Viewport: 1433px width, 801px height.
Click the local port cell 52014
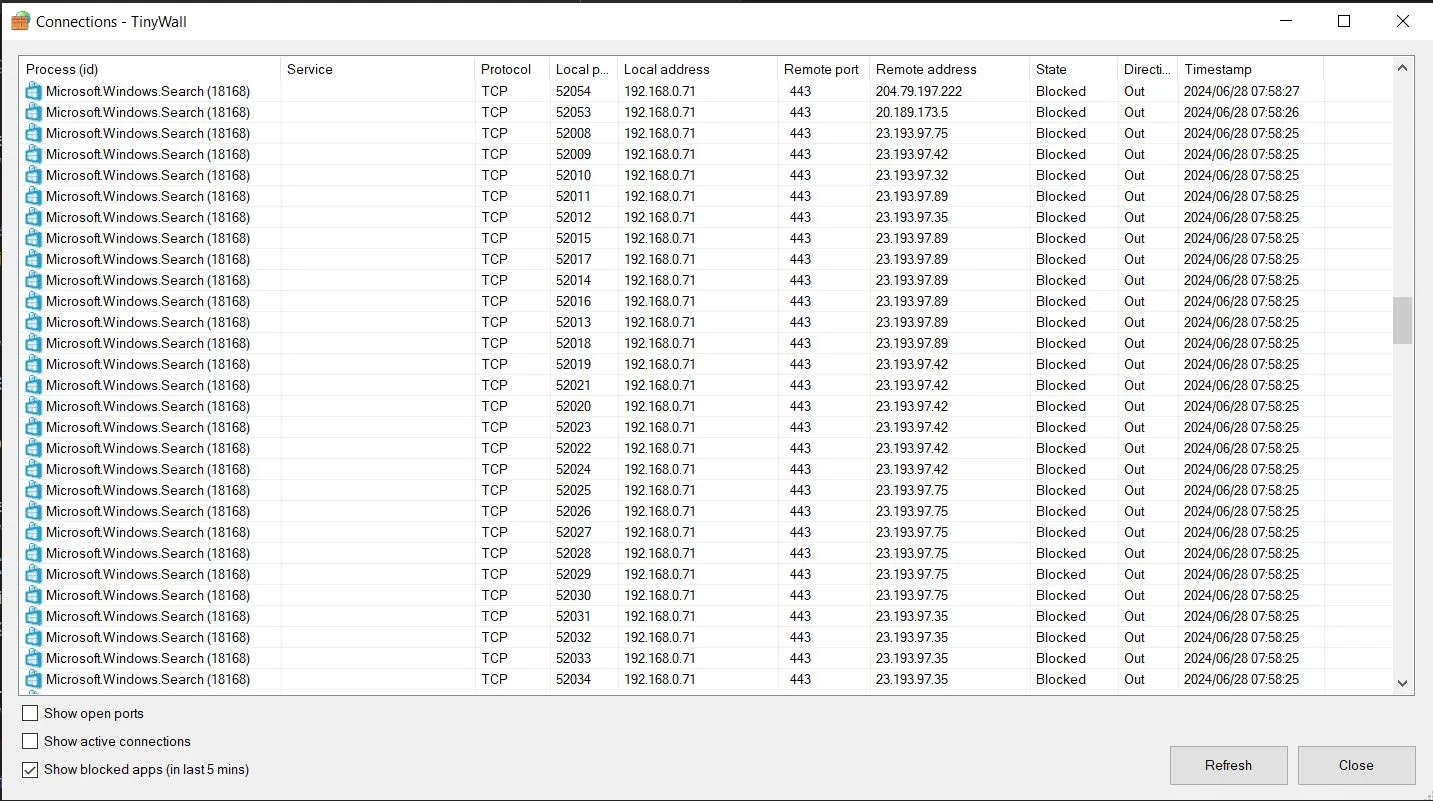click(x=573, y=280)
